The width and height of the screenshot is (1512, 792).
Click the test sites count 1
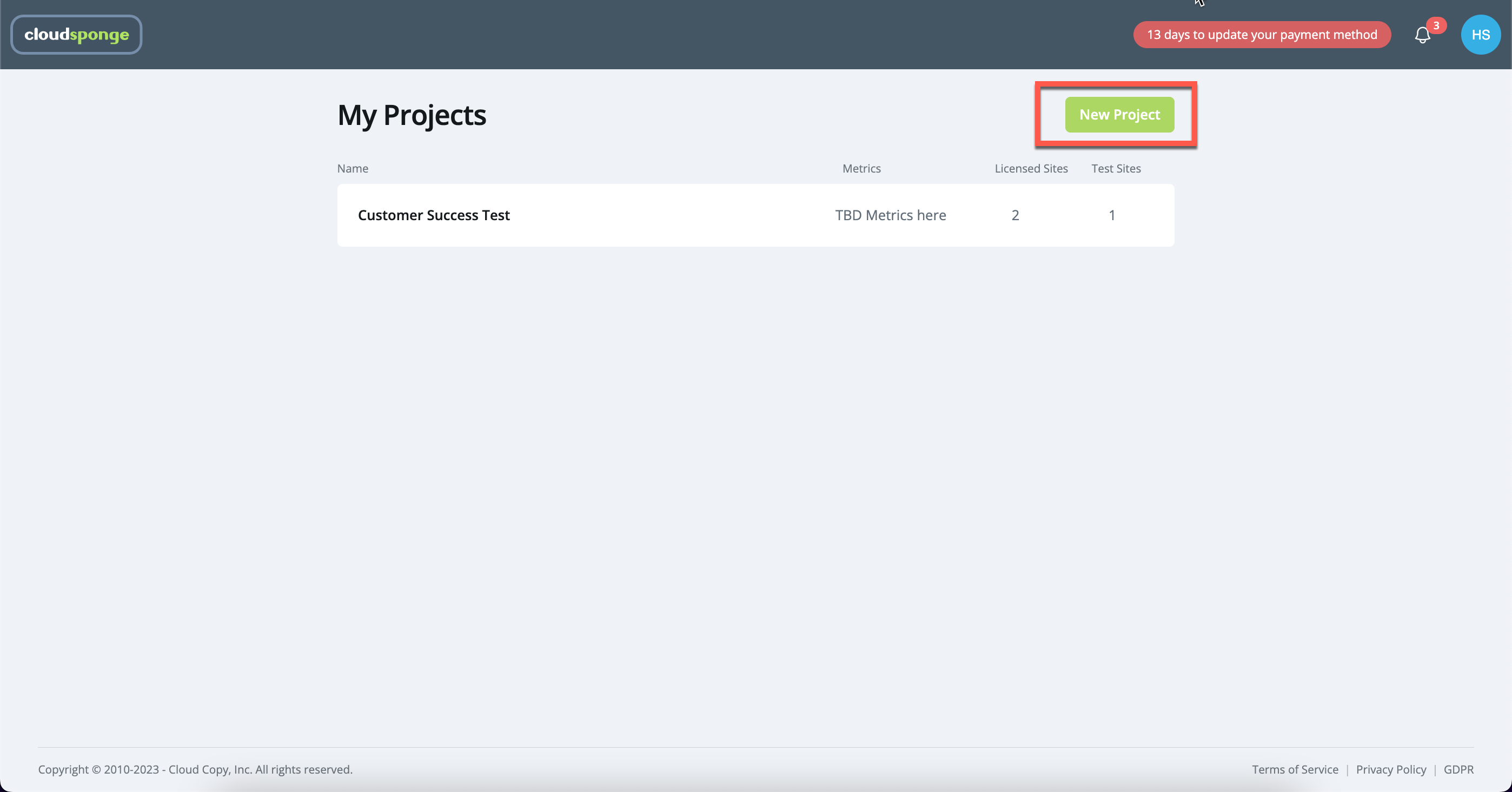[1111, 215]
